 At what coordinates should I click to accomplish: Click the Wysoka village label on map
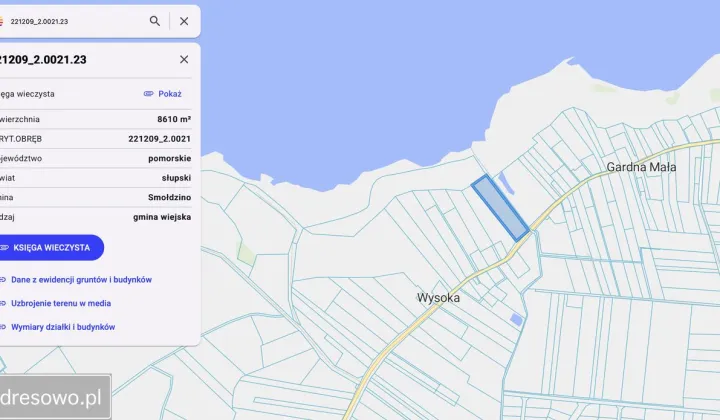point(438,298)
